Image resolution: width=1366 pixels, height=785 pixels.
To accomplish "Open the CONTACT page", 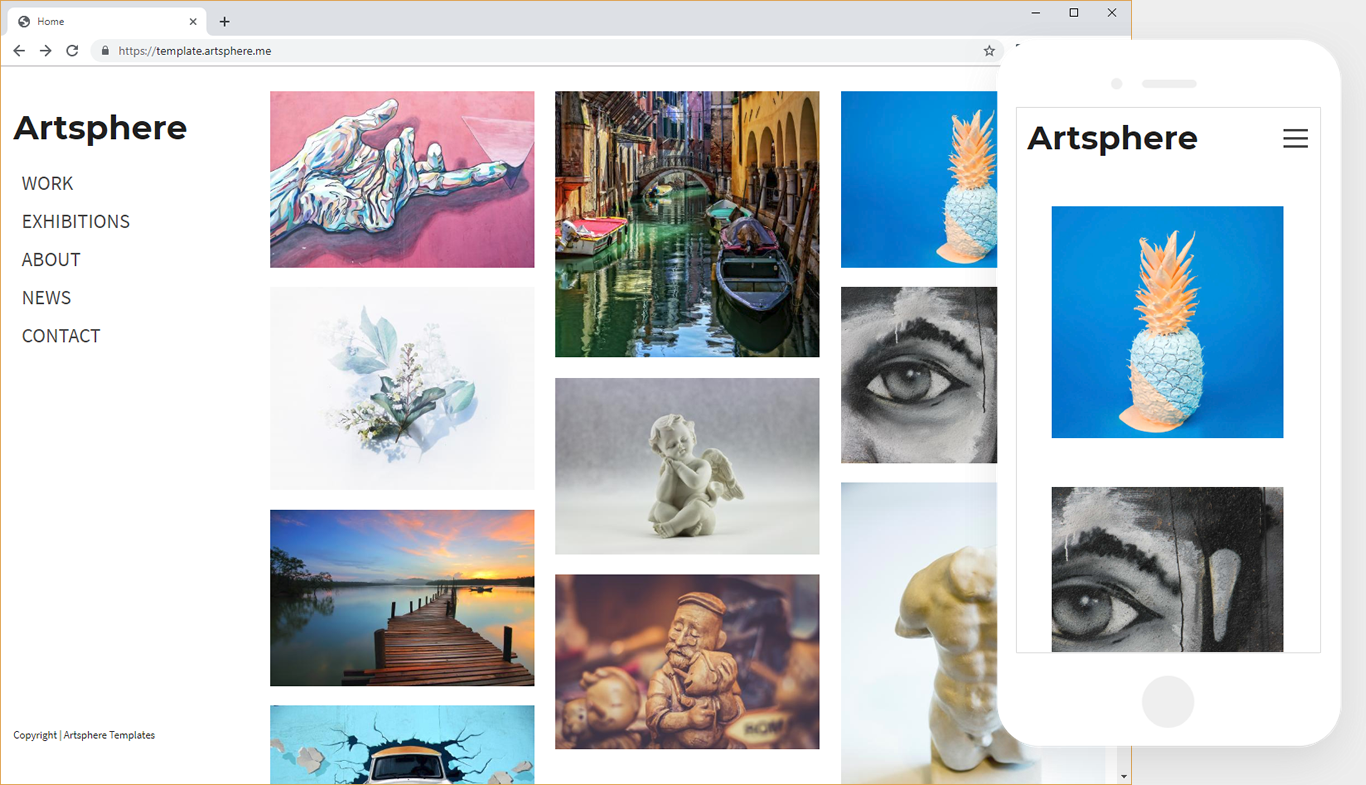I will tap(61, 336).
